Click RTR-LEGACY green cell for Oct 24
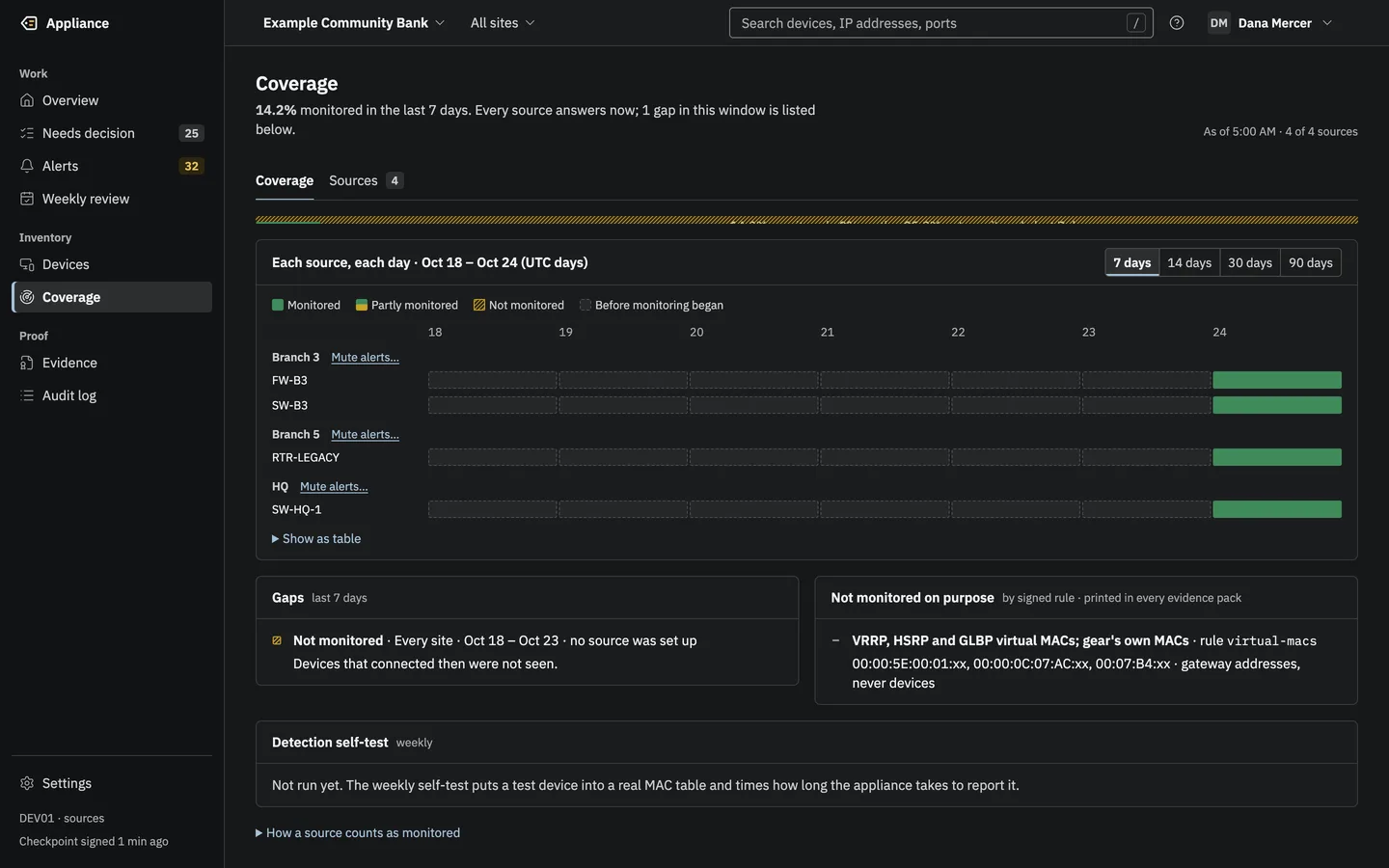 [1277, 457]
